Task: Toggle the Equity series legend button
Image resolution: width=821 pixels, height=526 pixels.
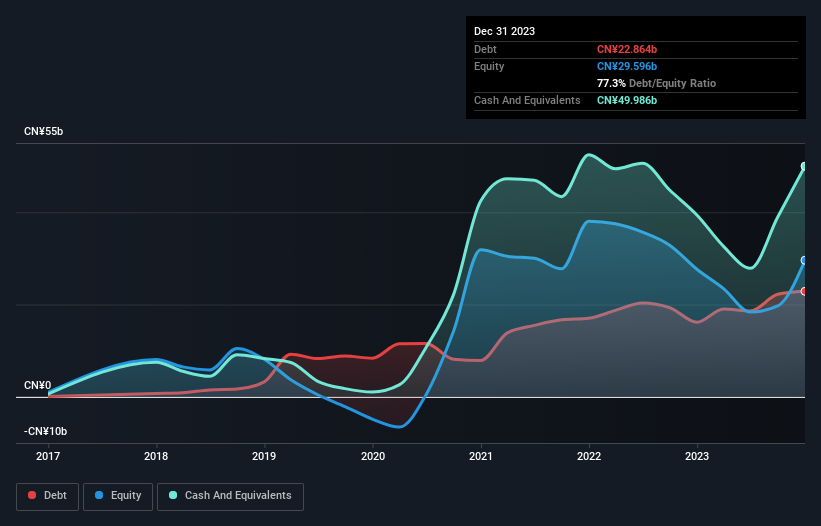Action: point(118,496)
